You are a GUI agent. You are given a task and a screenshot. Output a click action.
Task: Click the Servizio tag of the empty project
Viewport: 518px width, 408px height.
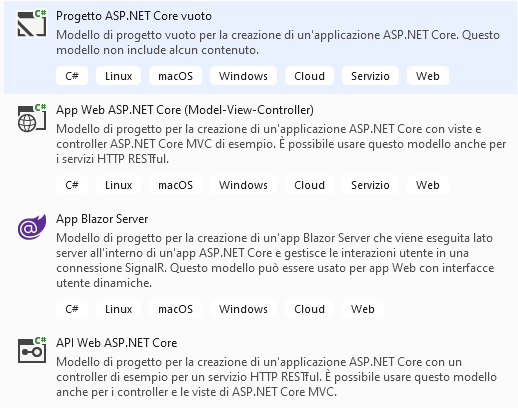(x=370, y=76)
